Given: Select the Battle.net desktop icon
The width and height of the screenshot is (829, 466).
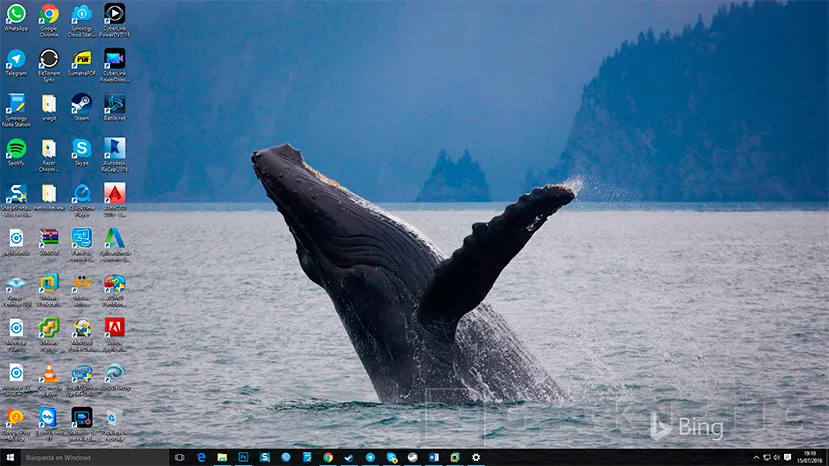Looking at the screenshot, I should 115,102.
